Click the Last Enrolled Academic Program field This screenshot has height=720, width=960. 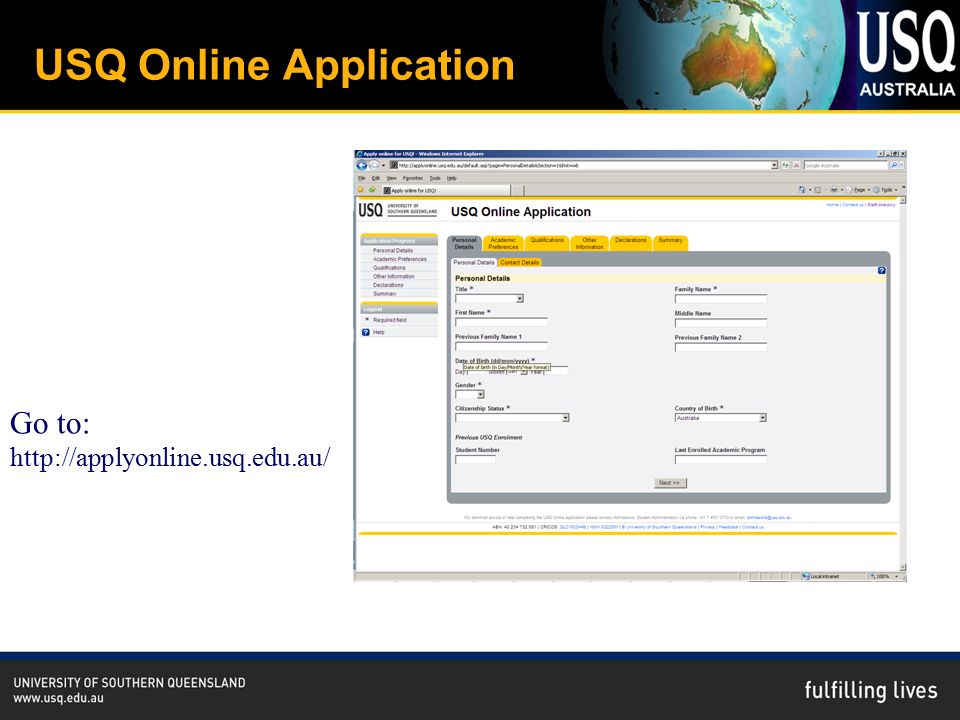721,459
